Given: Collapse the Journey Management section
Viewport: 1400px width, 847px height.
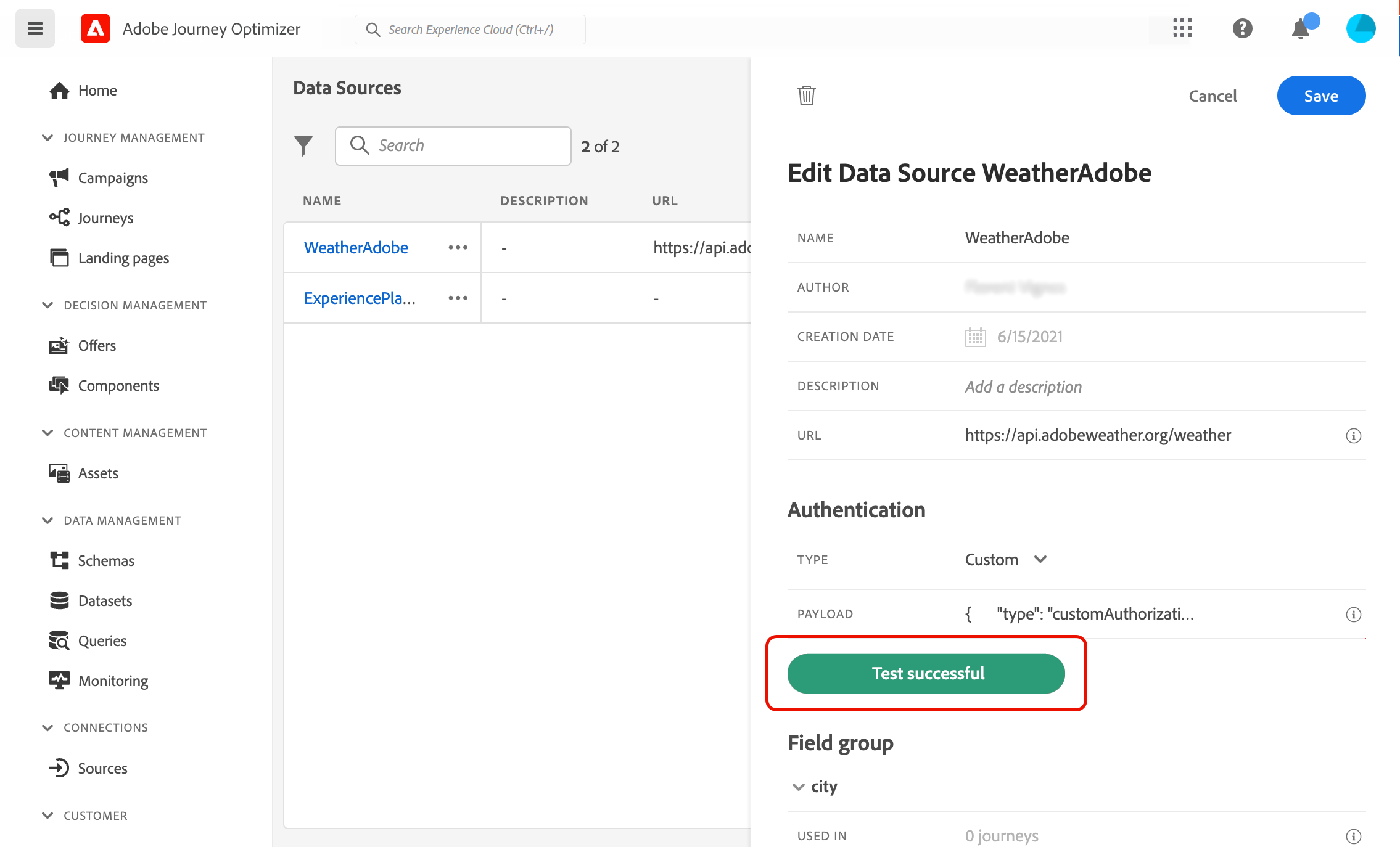Looking at the screenshot, I should [47, 137].
